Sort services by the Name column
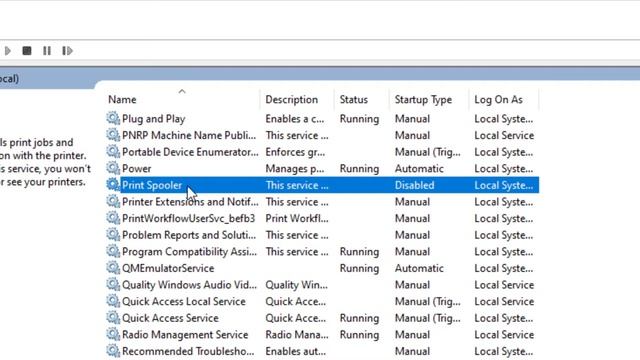The height and width of the screenshot is (360, 640). tap(122, 100)
